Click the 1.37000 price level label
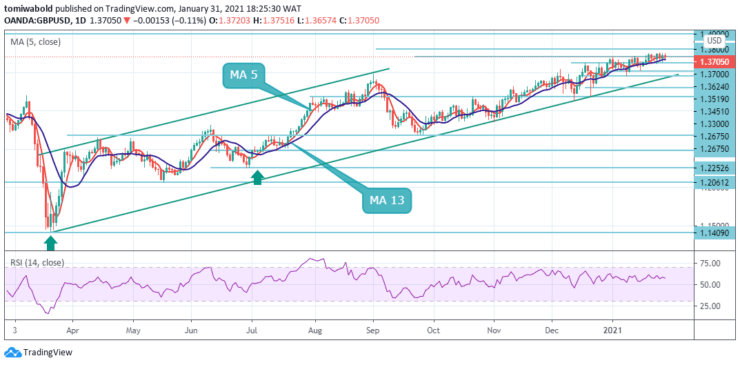Viewport: 740px width, 365px height. click(x=716, y=75)
